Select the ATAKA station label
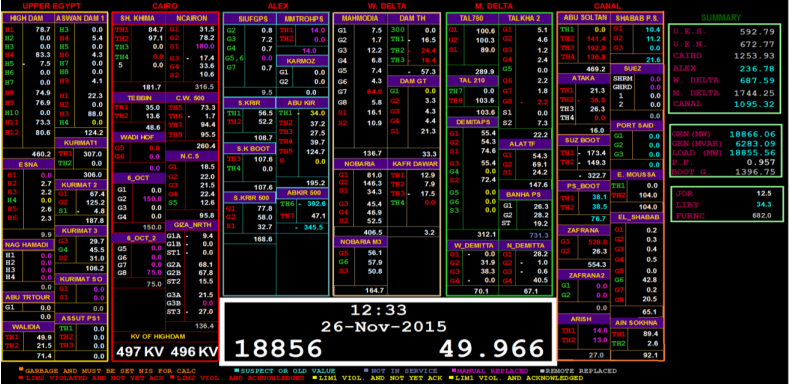This screenshot has height=384, width=790. (x=583, y=79)
